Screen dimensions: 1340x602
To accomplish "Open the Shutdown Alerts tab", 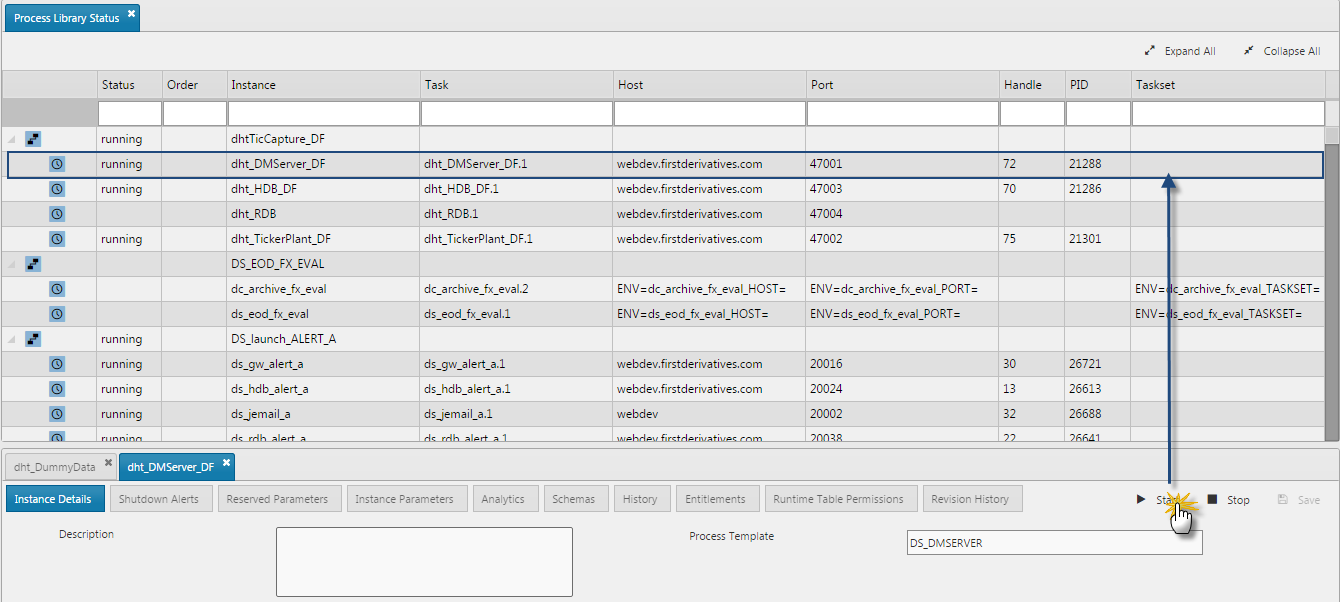I will tap(159, 499).
